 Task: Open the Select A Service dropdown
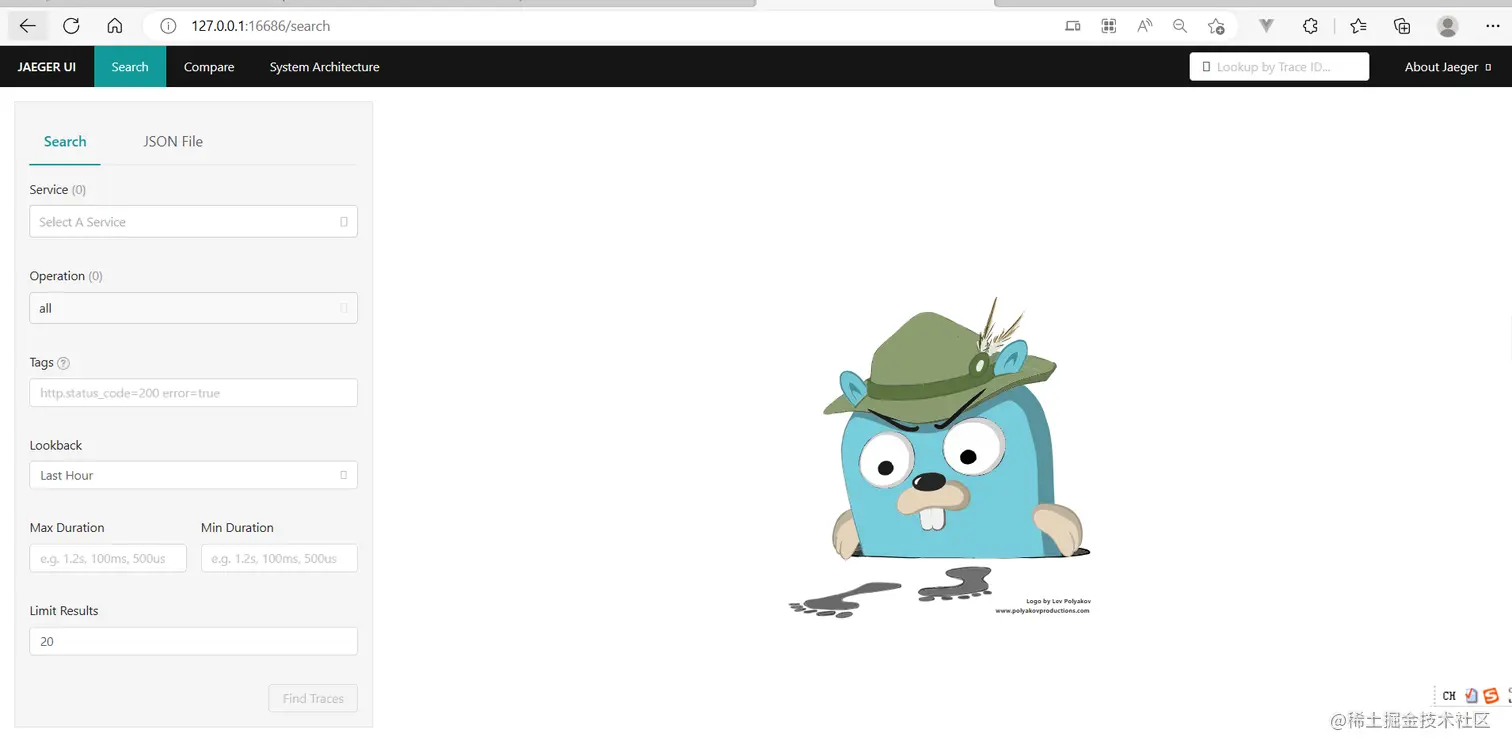[193, 222]
